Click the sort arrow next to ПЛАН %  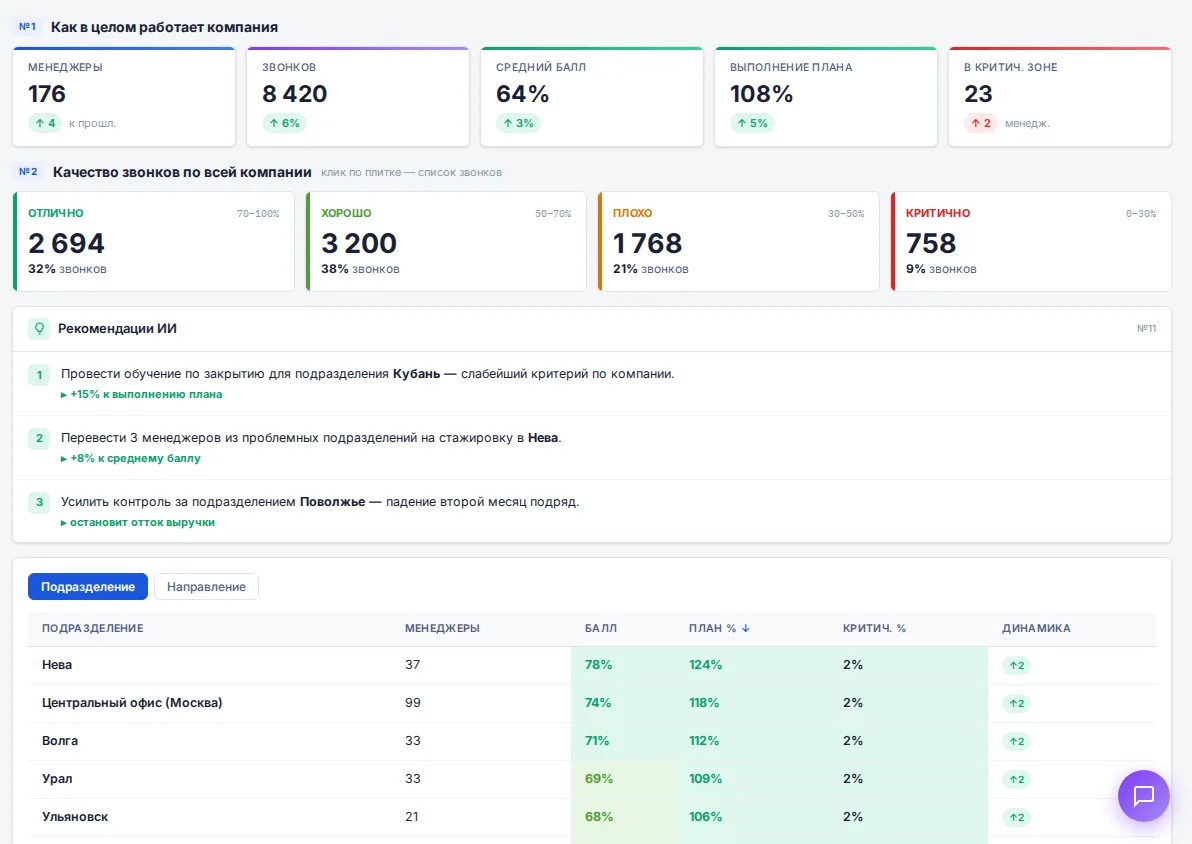pyautogui.click(x=746, y=628)
